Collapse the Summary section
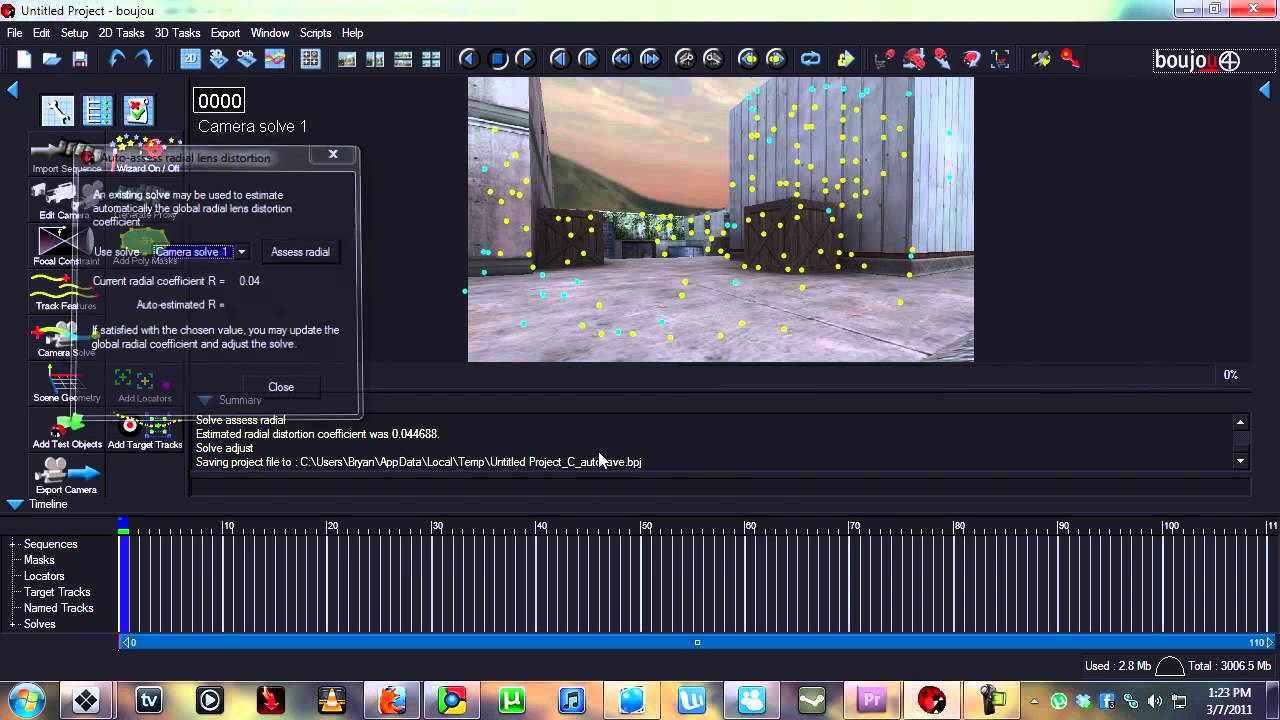1280x720 pixels. tap(205, 400)
